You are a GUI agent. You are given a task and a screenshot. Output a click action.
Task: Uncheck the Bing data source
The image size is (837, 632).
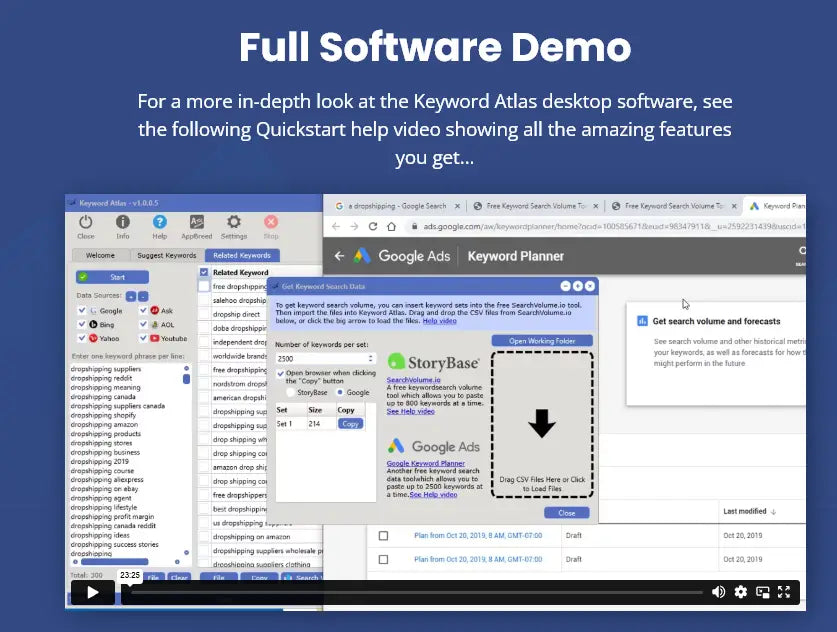pos(82,324)
